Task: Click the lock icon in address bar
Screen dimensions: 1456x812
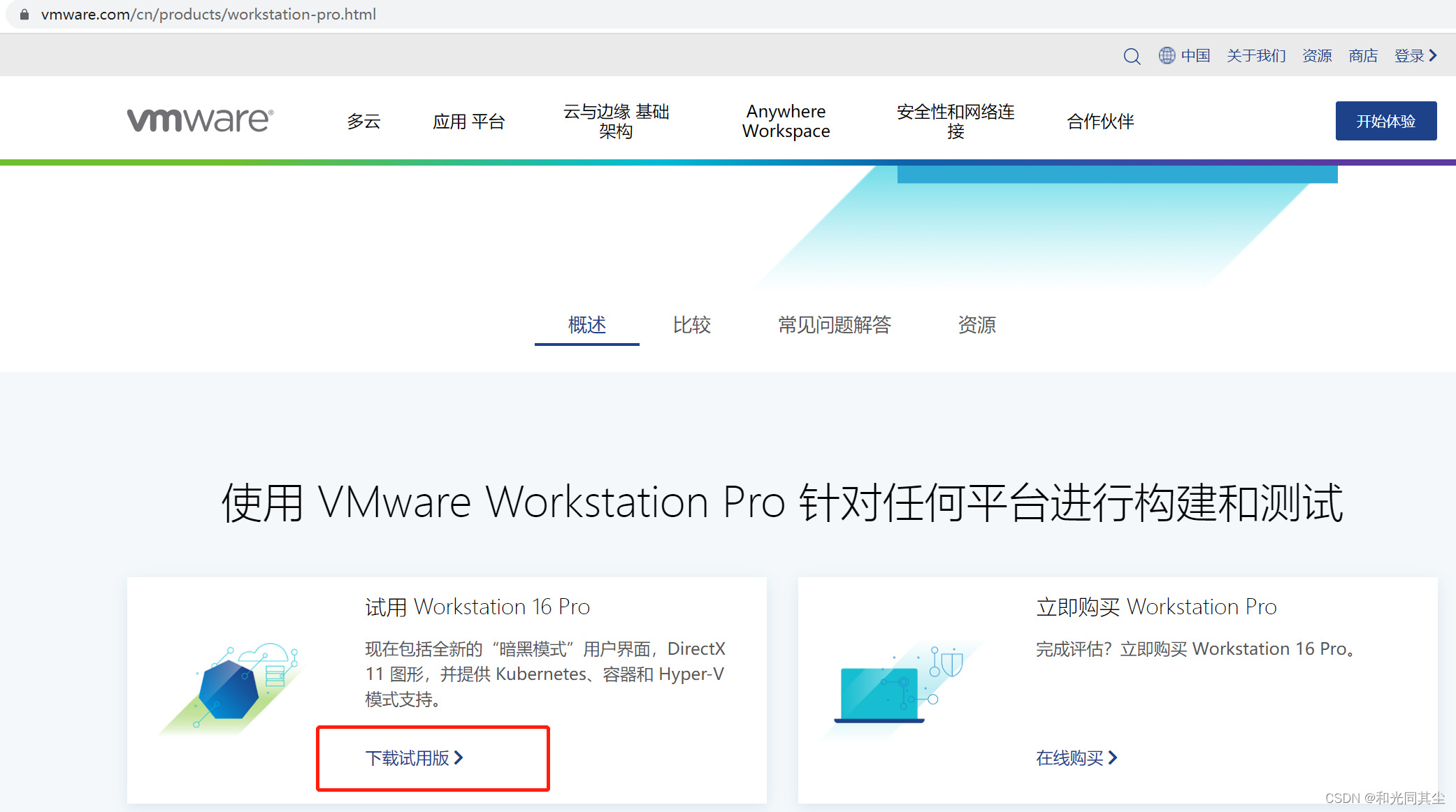Action: (x=24, y=14)
